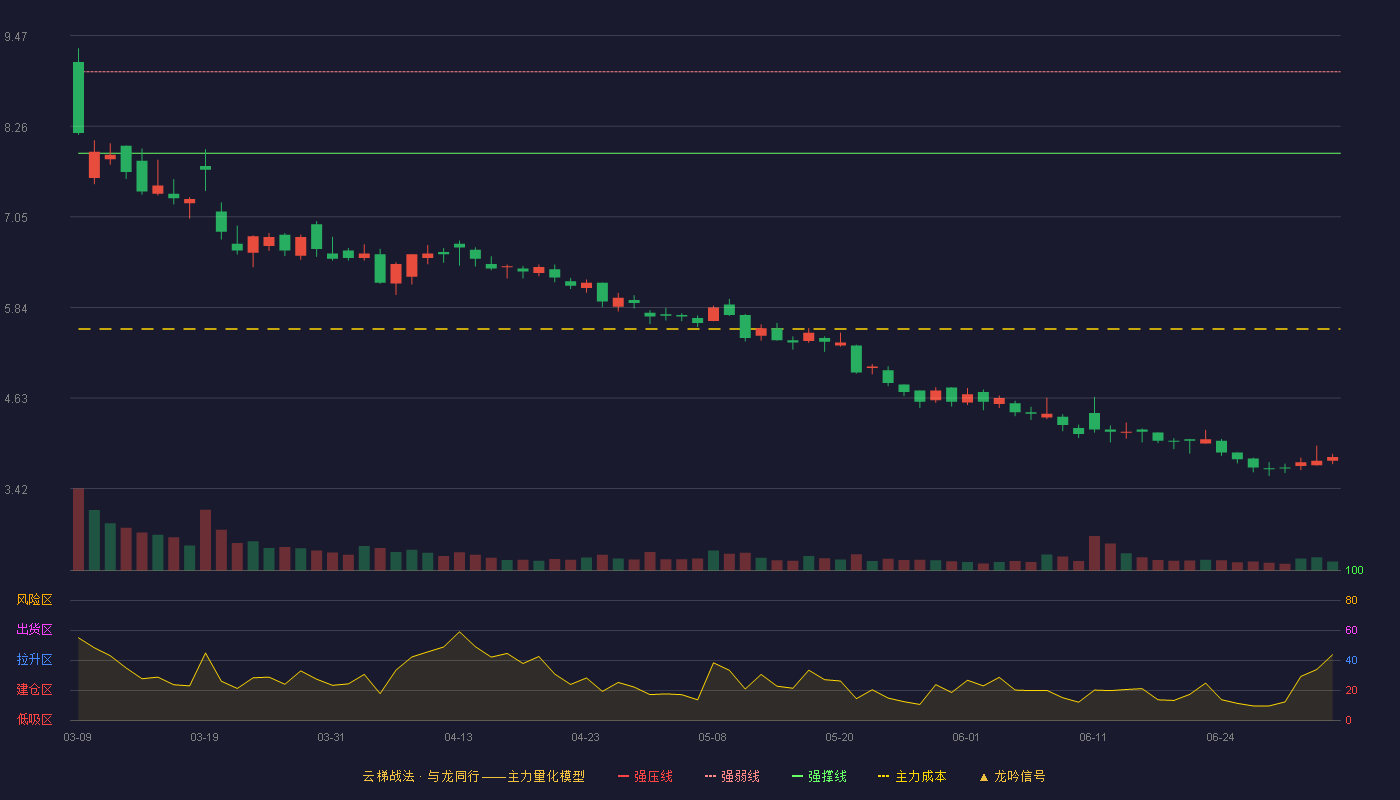This screenshot has height=800, width=1400.
Task: Click the 4.63 price axis label
Action: click(x=16, y=399)
